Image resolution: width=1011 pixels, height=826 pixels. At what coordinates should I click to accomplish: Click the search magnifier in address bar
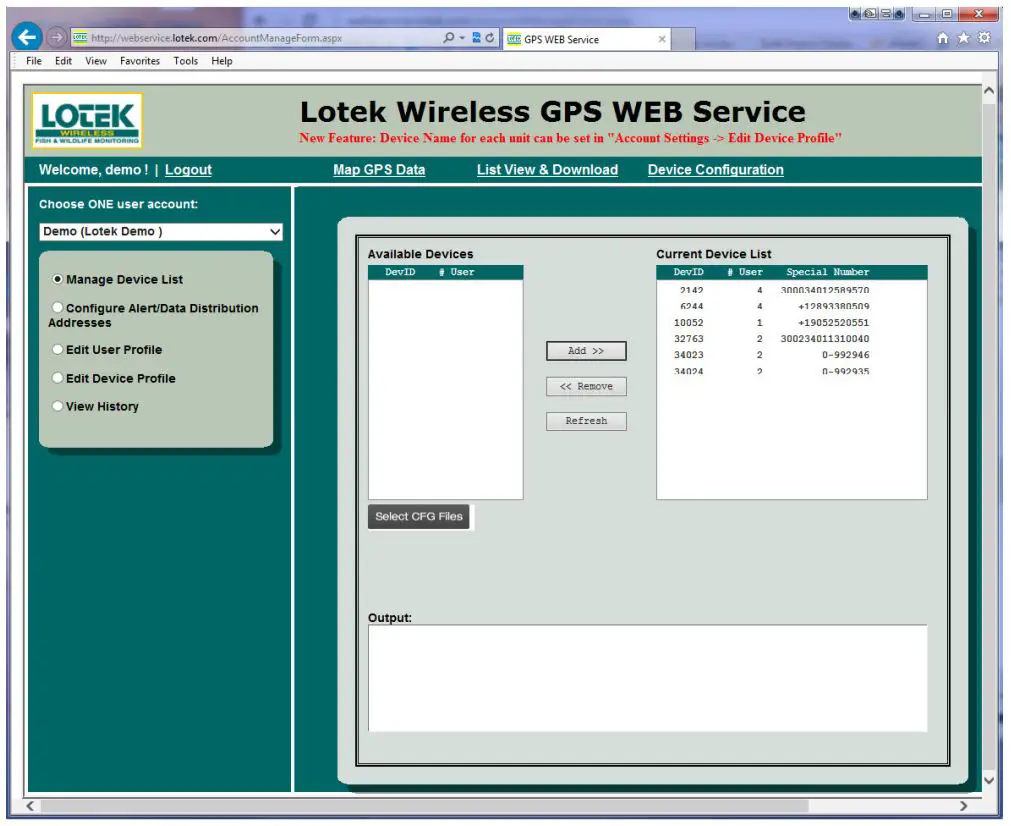tap(449, 38)
